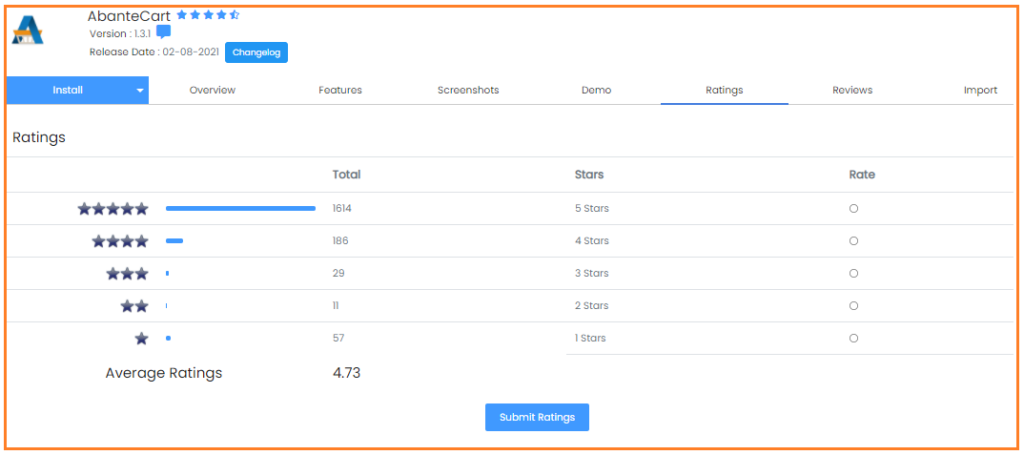The width and height of the screenshot is (1024, 455).
Task: Click the '5 Stars' text label
Action: [592, 209]
